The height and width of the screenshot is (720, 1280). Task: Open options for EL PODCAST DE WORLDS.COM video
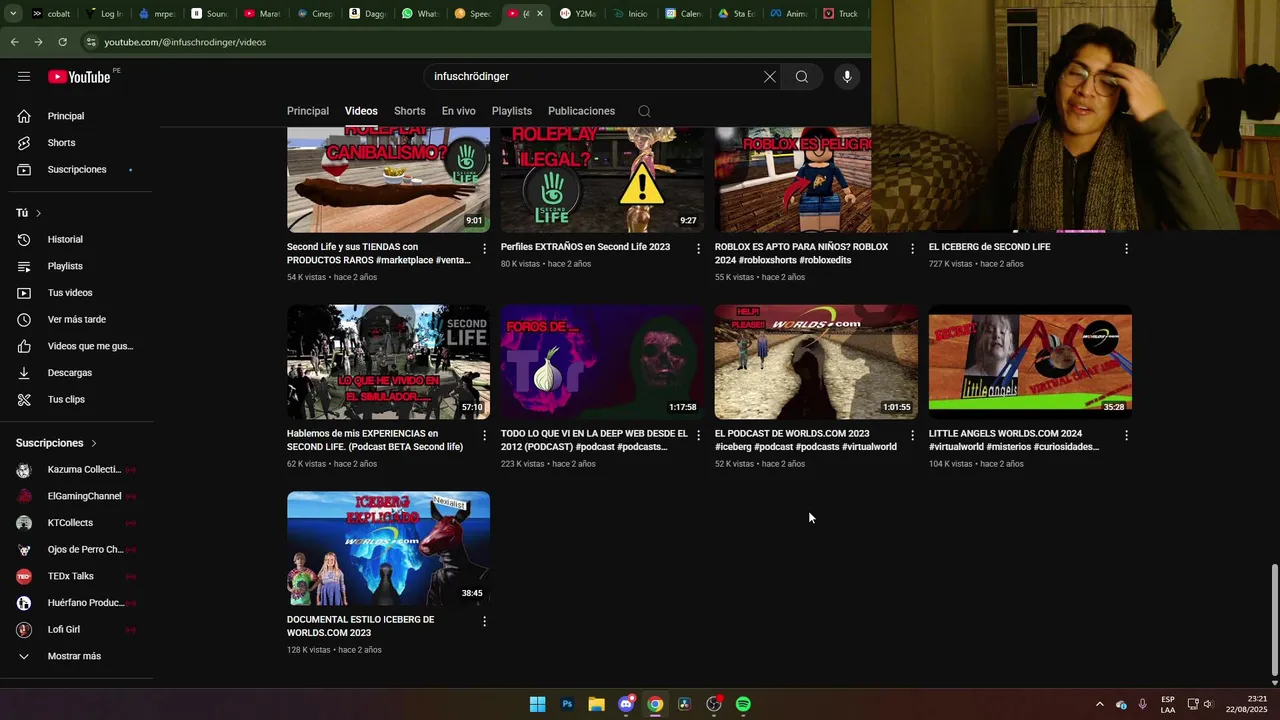(x=912, y=435)
